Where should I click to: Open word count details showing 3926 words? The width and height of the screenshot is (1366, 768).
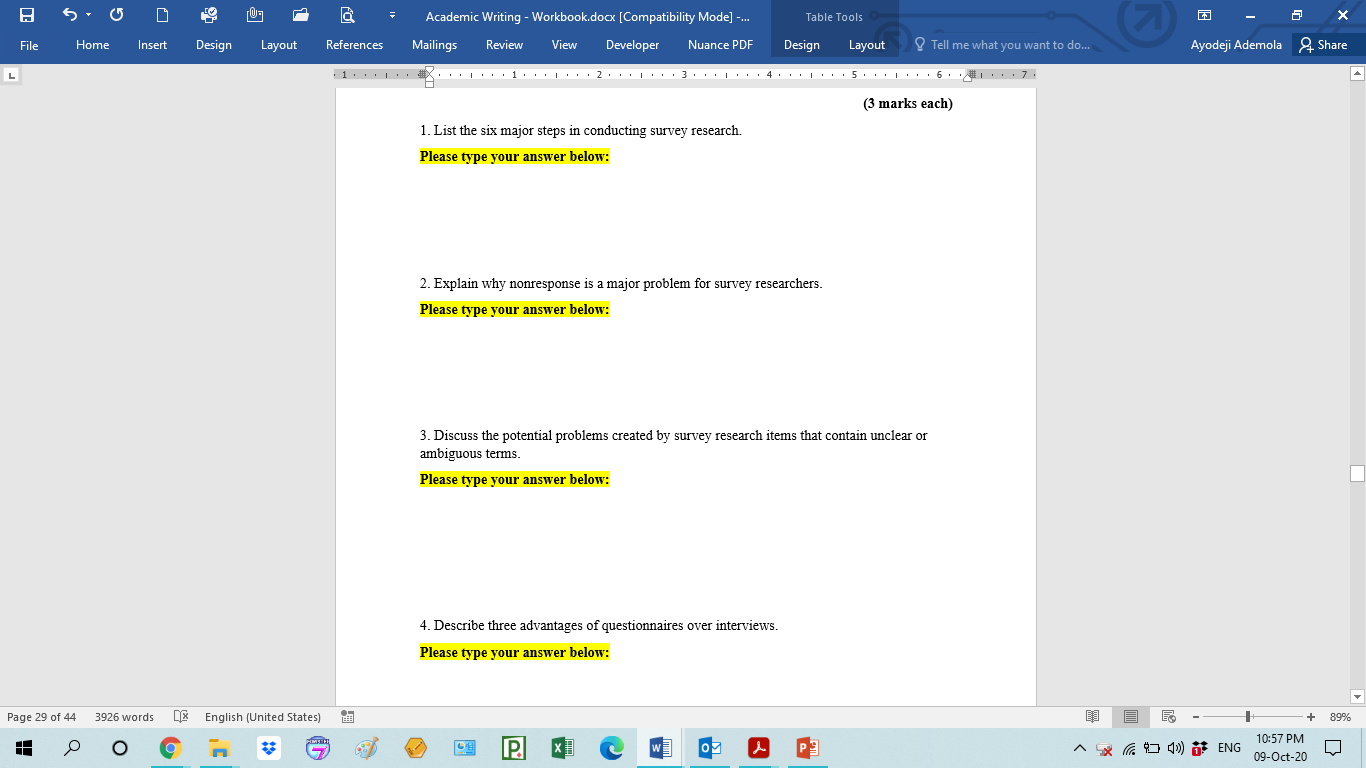click(x=122, y=717)
